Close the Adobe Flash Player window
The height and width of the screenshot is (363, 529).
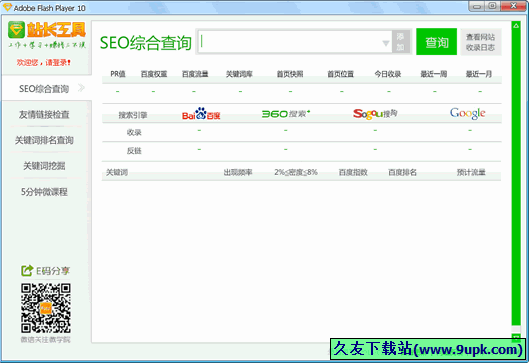(513, 6)
